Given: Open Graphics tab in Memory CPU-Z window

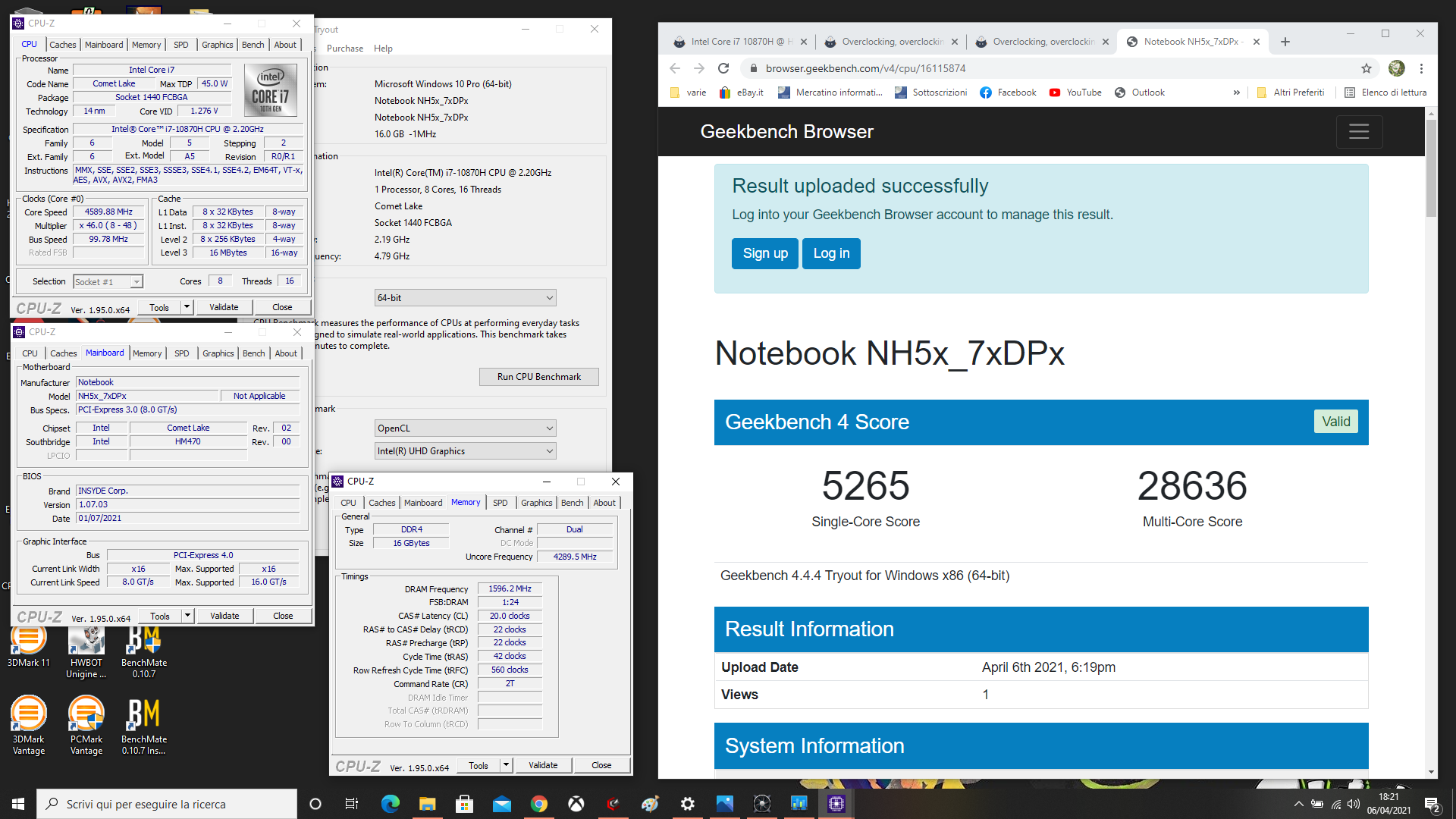Looking at the screenshot, I should pos(536,503).
